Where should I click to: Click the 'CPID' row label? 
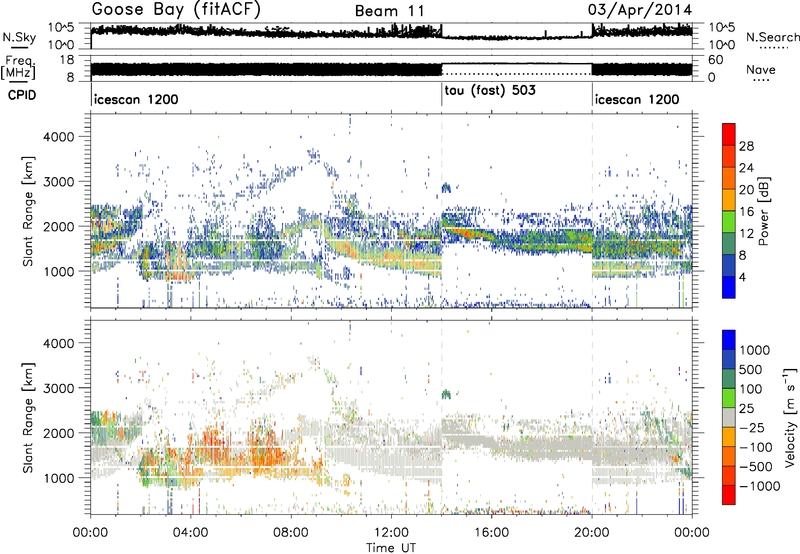click(x=22, y=95)
